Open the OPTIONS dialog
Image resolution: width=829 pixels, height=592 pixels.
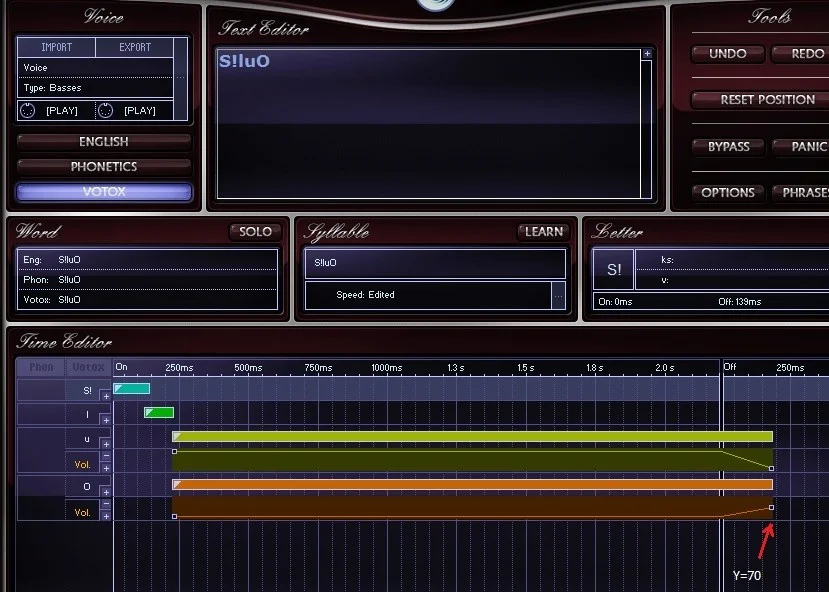pos(727,192)
